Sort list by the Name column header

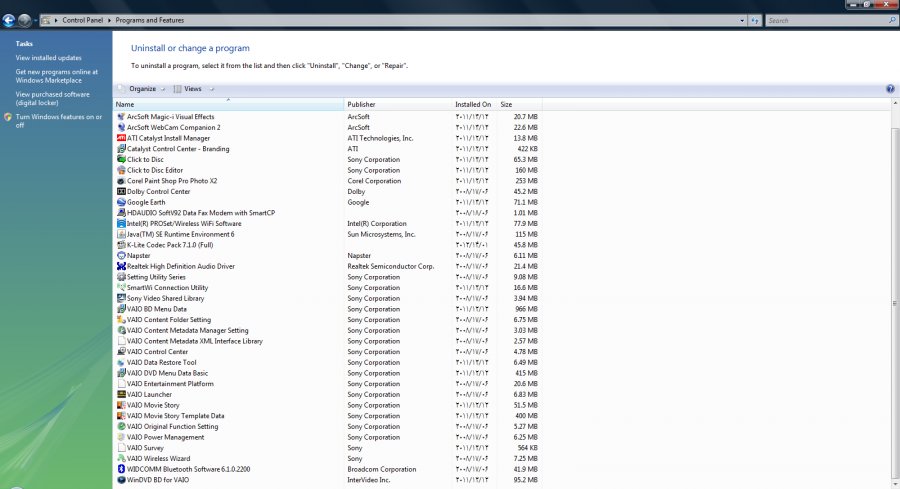pyautogui.click(x=228, y=104)
